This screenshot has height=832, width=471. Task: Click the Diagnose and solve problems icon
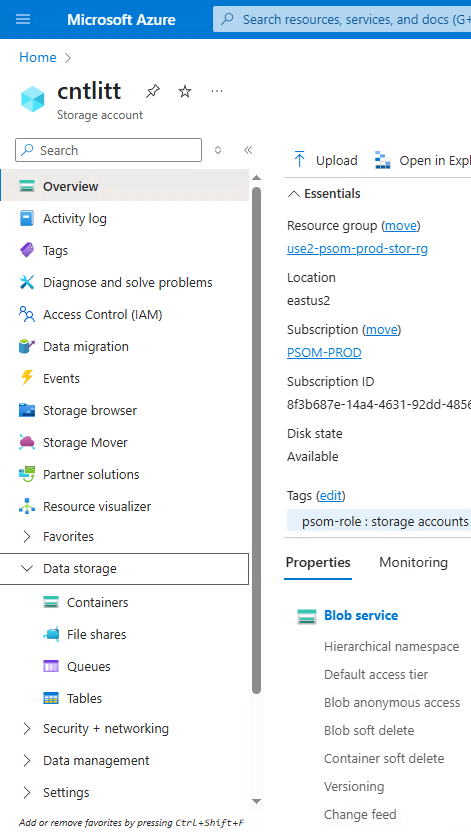pyautogui.click(x=27, y=282)
